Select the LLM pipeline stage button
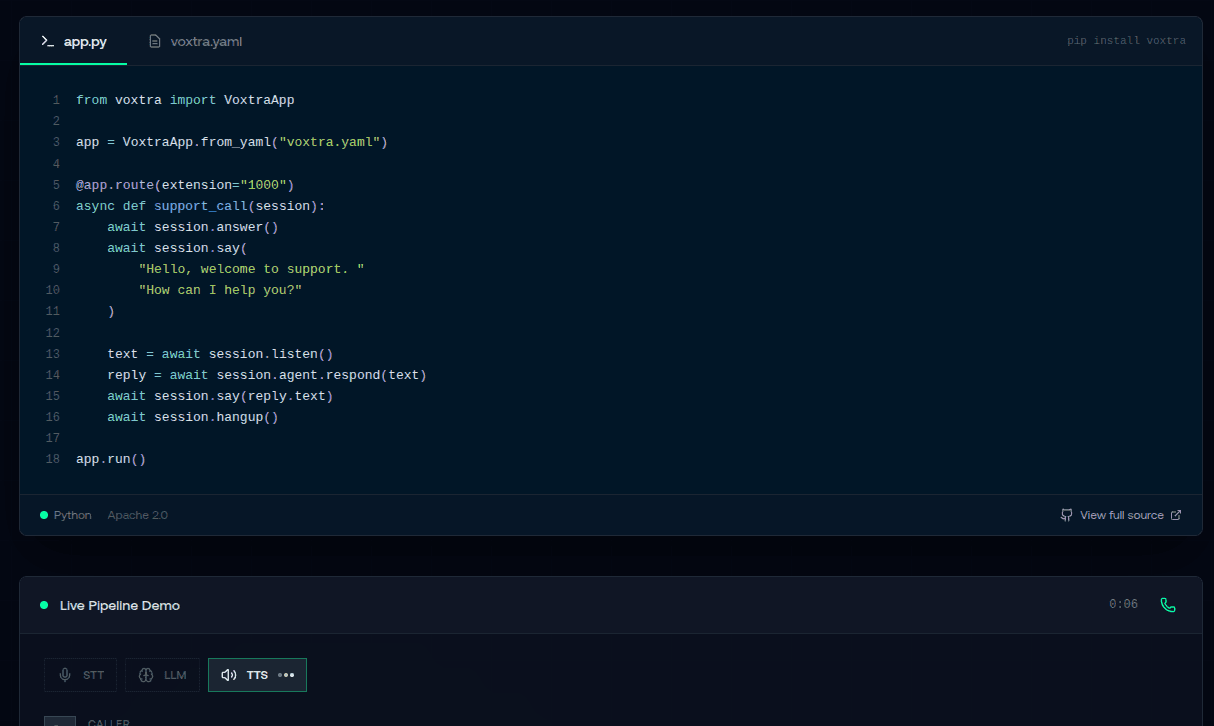 [162, 675]
